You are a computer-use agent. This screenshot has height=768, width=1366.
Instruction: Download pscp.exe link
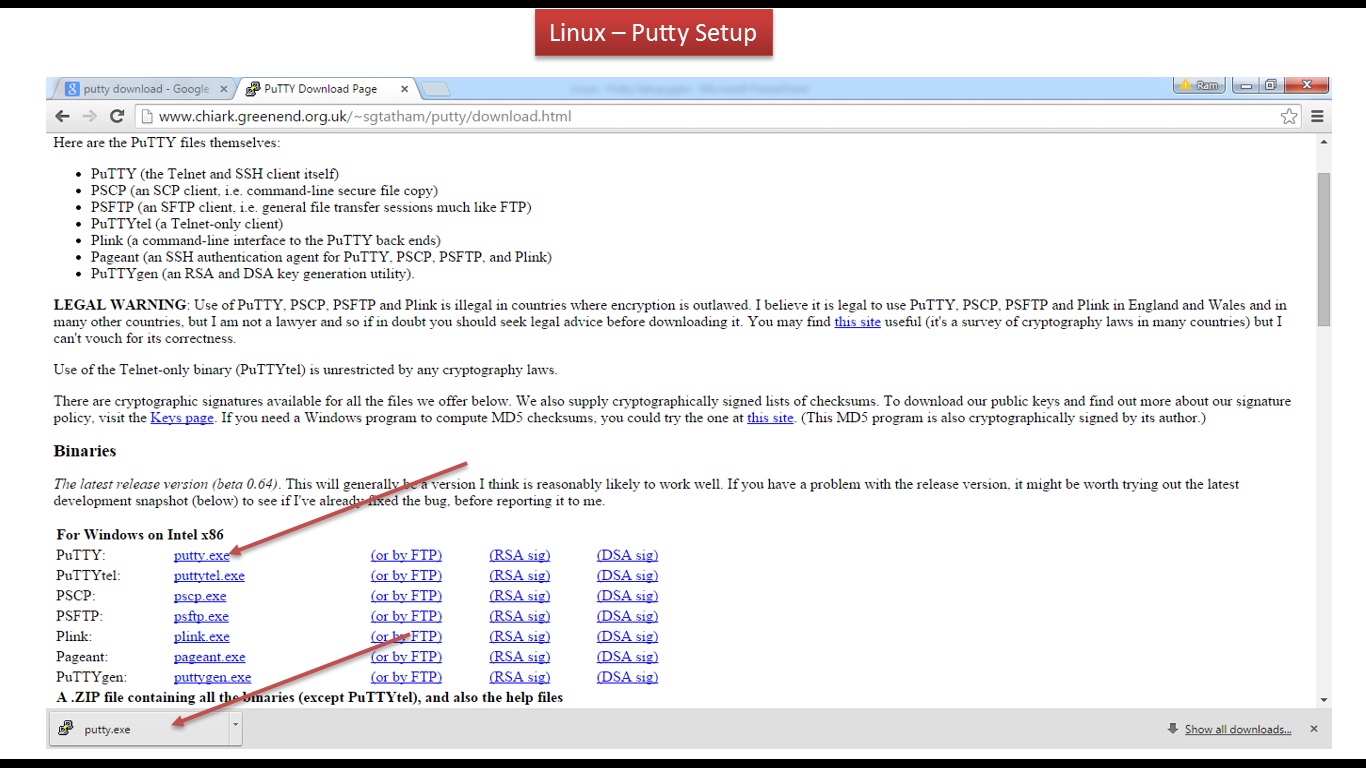pos(200,596)
